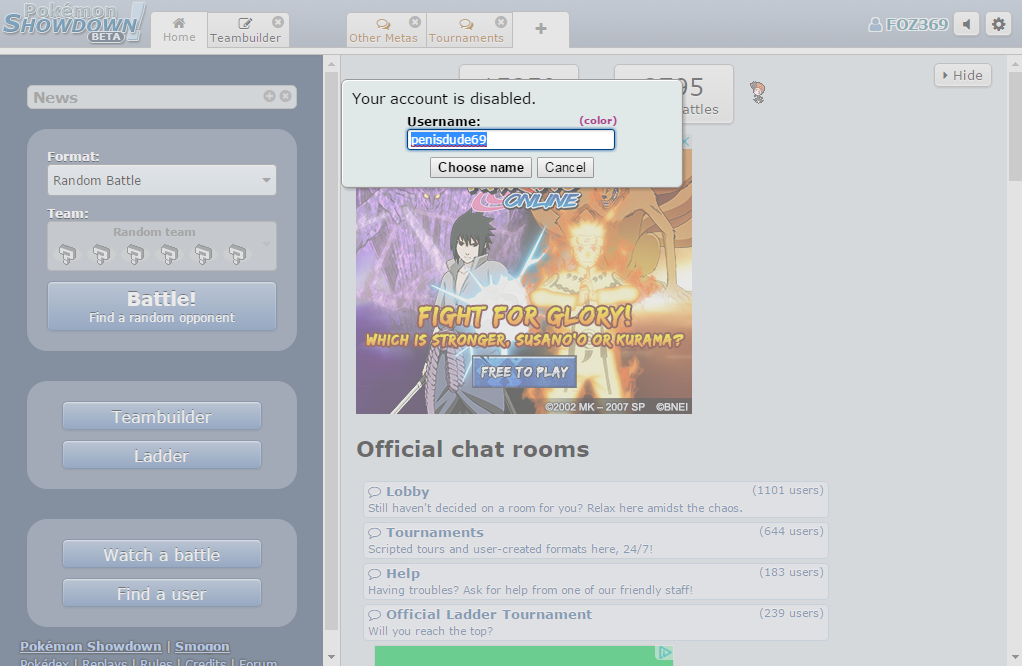Screen dimensions: 1022x666
Task: Click the left panel scrollbar down arrow
Action: pos(331,657)
